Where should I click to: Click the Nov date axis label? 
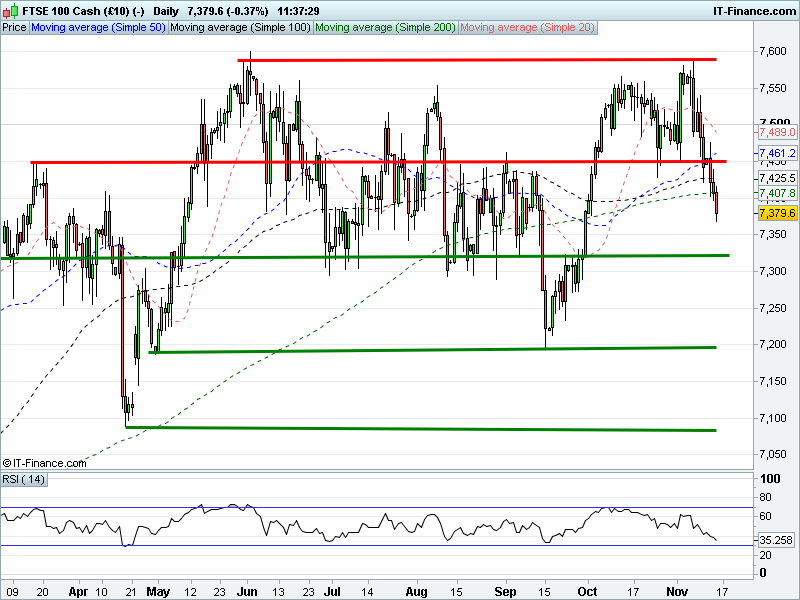click(x=677, y=592)
